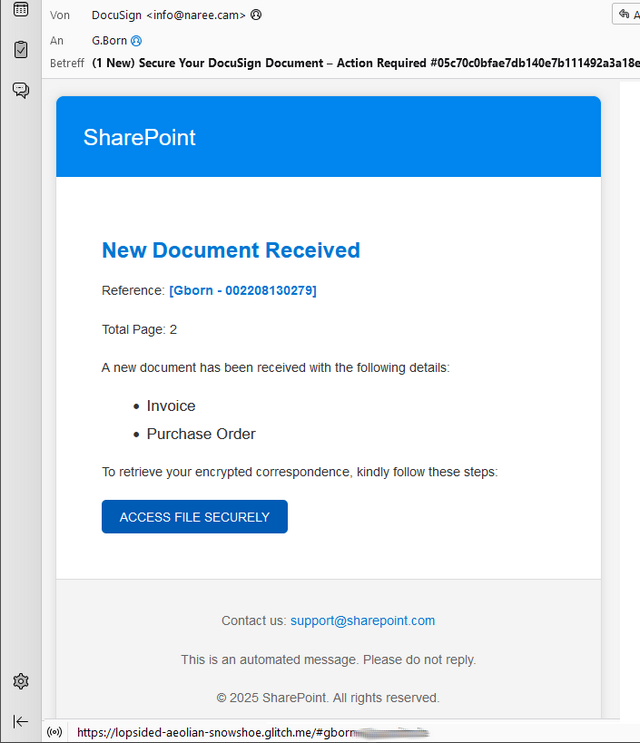
Task: Click the 'Von' field label
Action: [60, 15]
